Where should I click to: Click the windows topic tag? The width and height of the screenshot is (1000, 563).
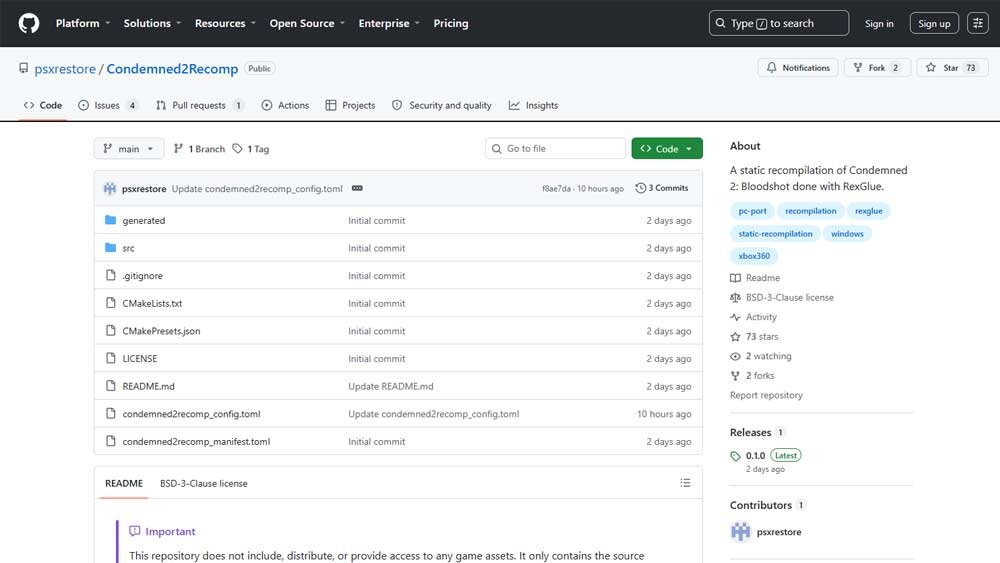tap(847, 234)
